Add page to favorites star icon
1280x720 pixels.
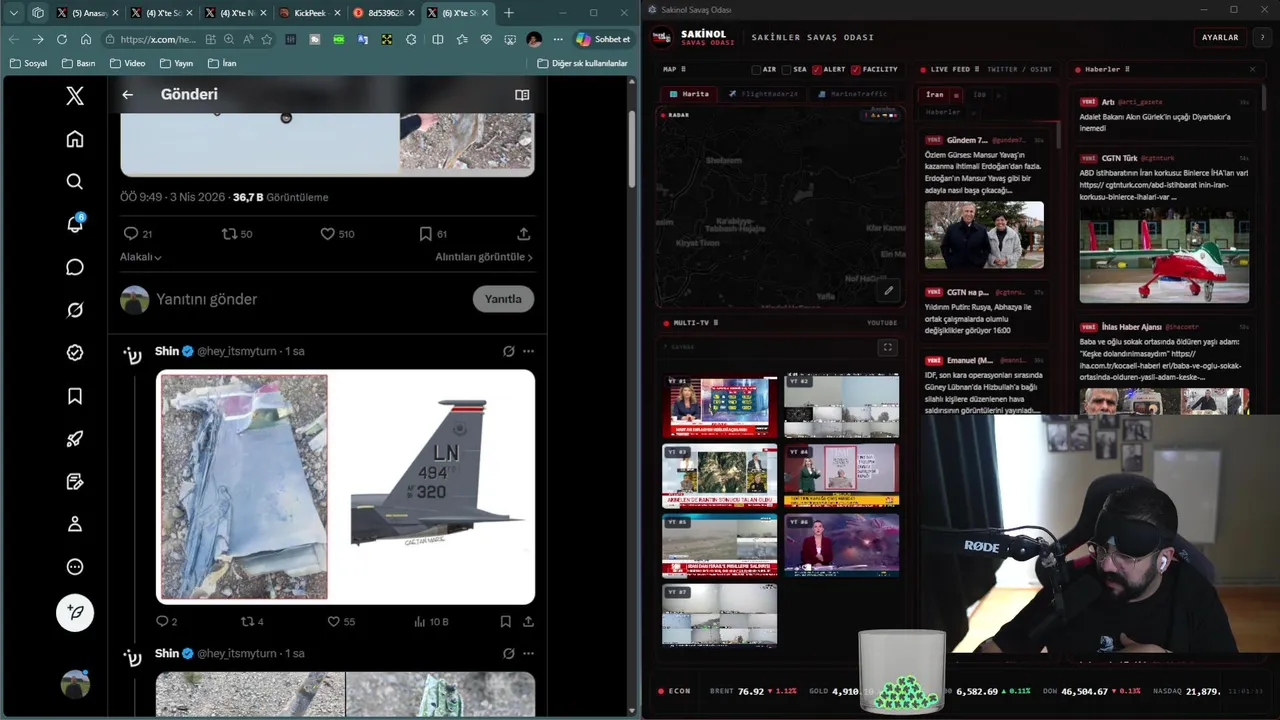(x=267, y=39)
